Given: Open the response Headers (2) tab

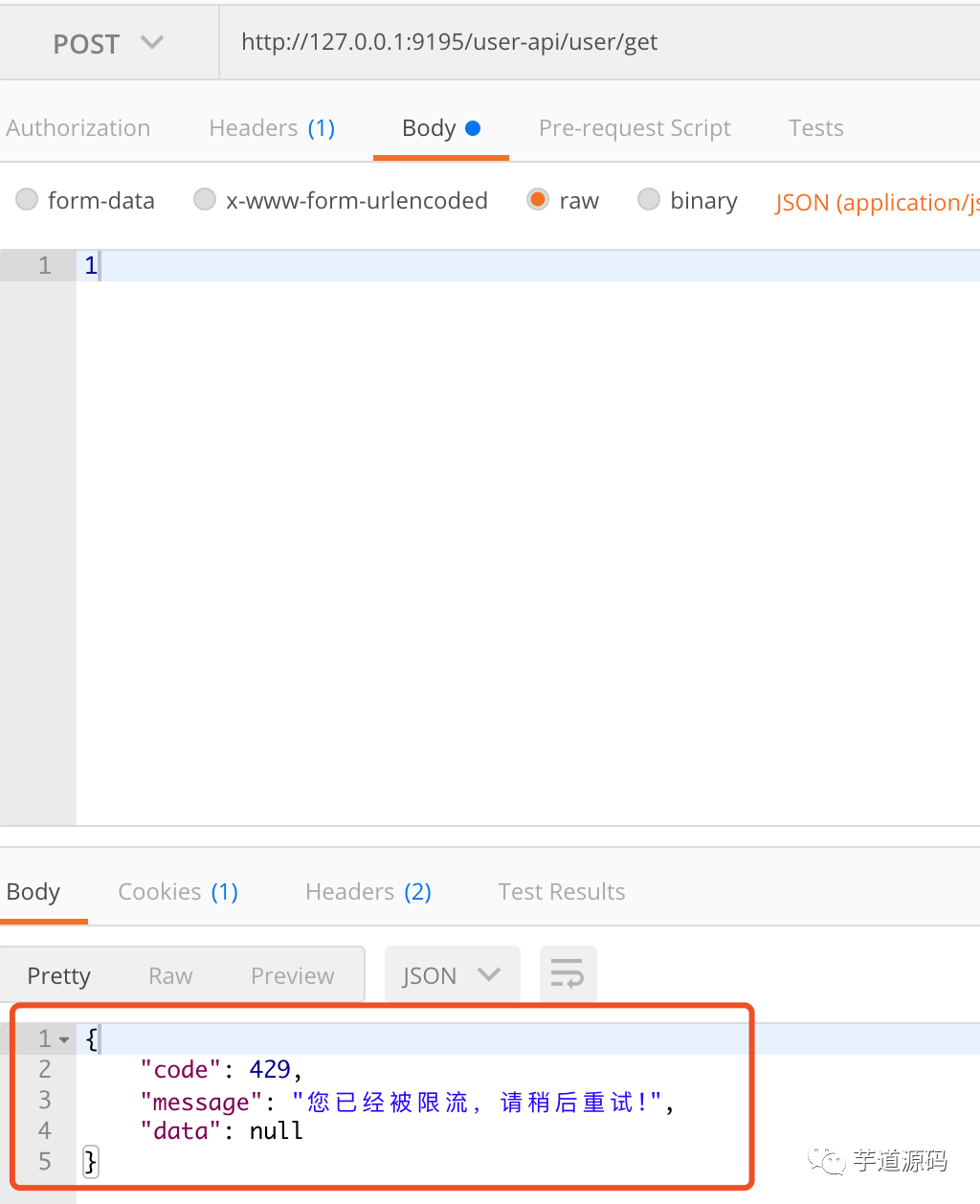Looking at the screenshot, I should pyautogui.click(x=368, y=892).
